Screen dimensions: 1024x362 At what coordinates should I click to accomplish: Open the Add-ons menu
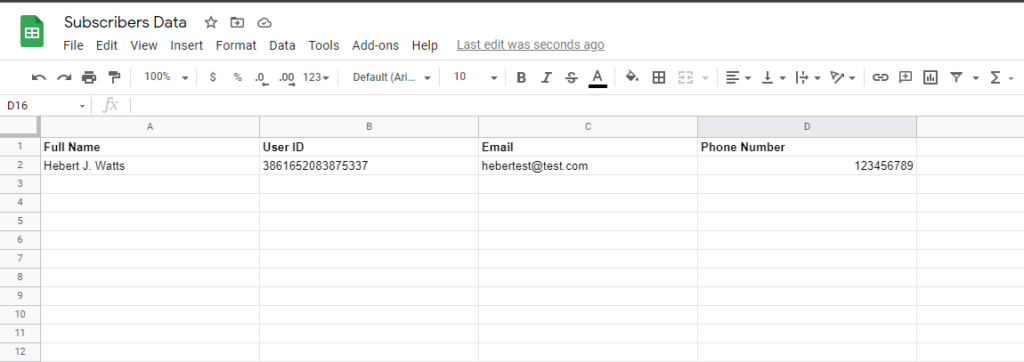click(x=376, y=45)
